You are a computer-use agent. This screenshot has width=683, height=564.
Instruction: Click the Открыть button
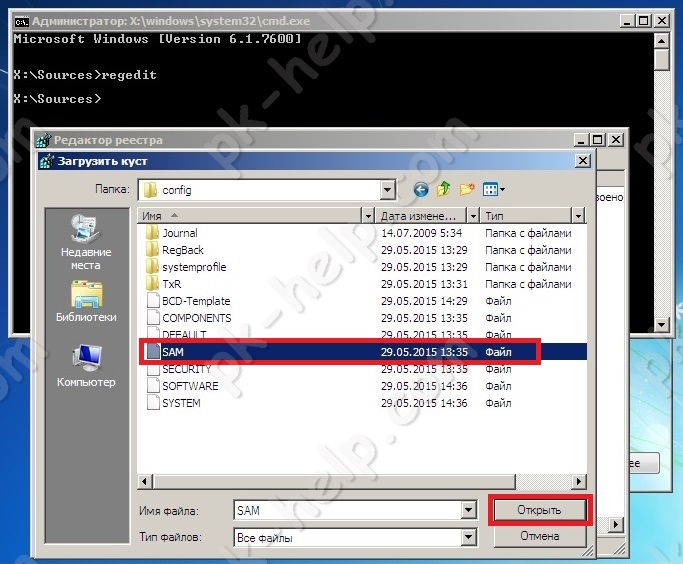click(540, 510)
